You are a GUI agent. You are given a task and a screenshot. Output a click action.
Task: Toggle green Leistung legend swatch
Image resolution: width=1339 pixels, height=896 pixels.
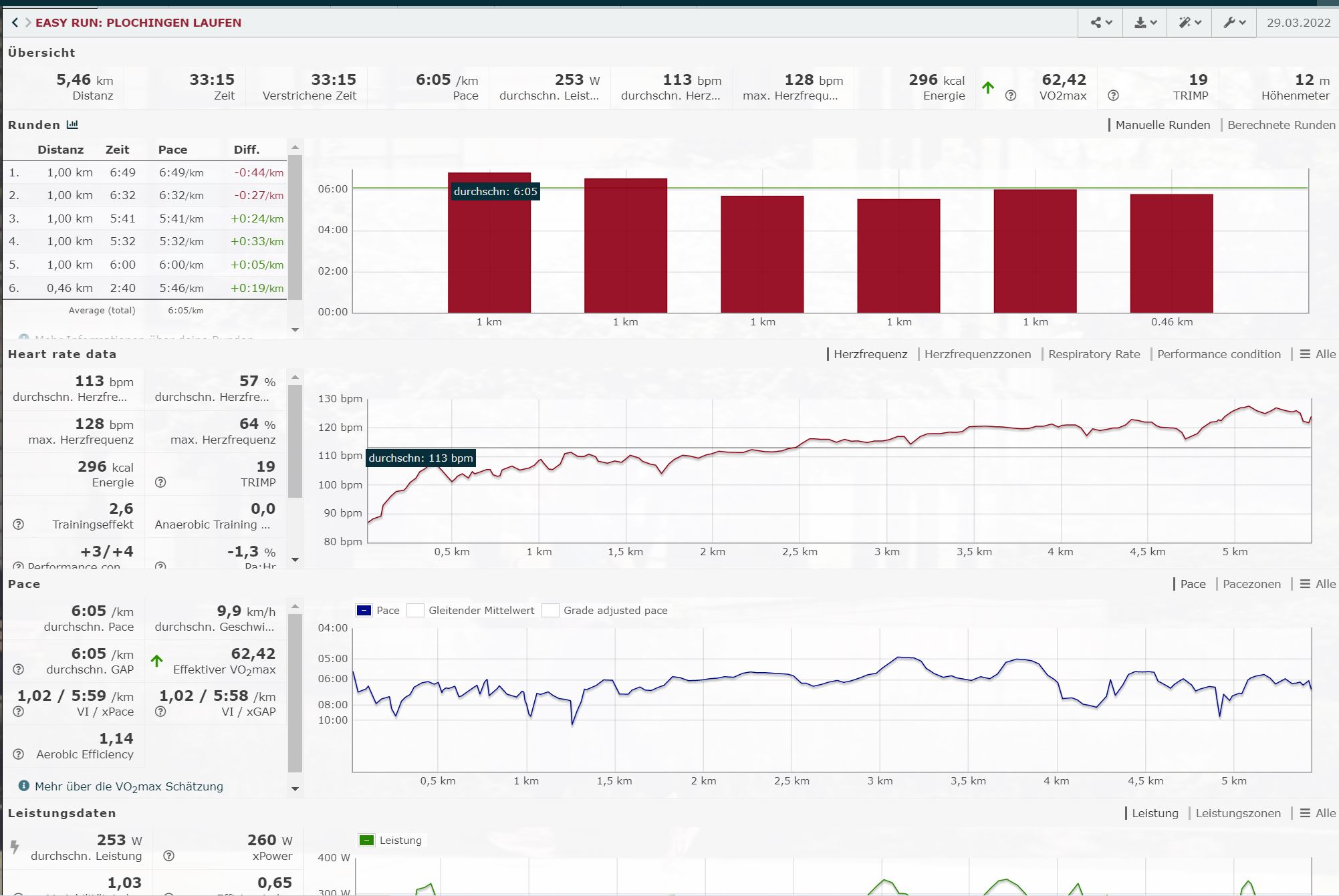pyautogui.click(x=366, y=840)
